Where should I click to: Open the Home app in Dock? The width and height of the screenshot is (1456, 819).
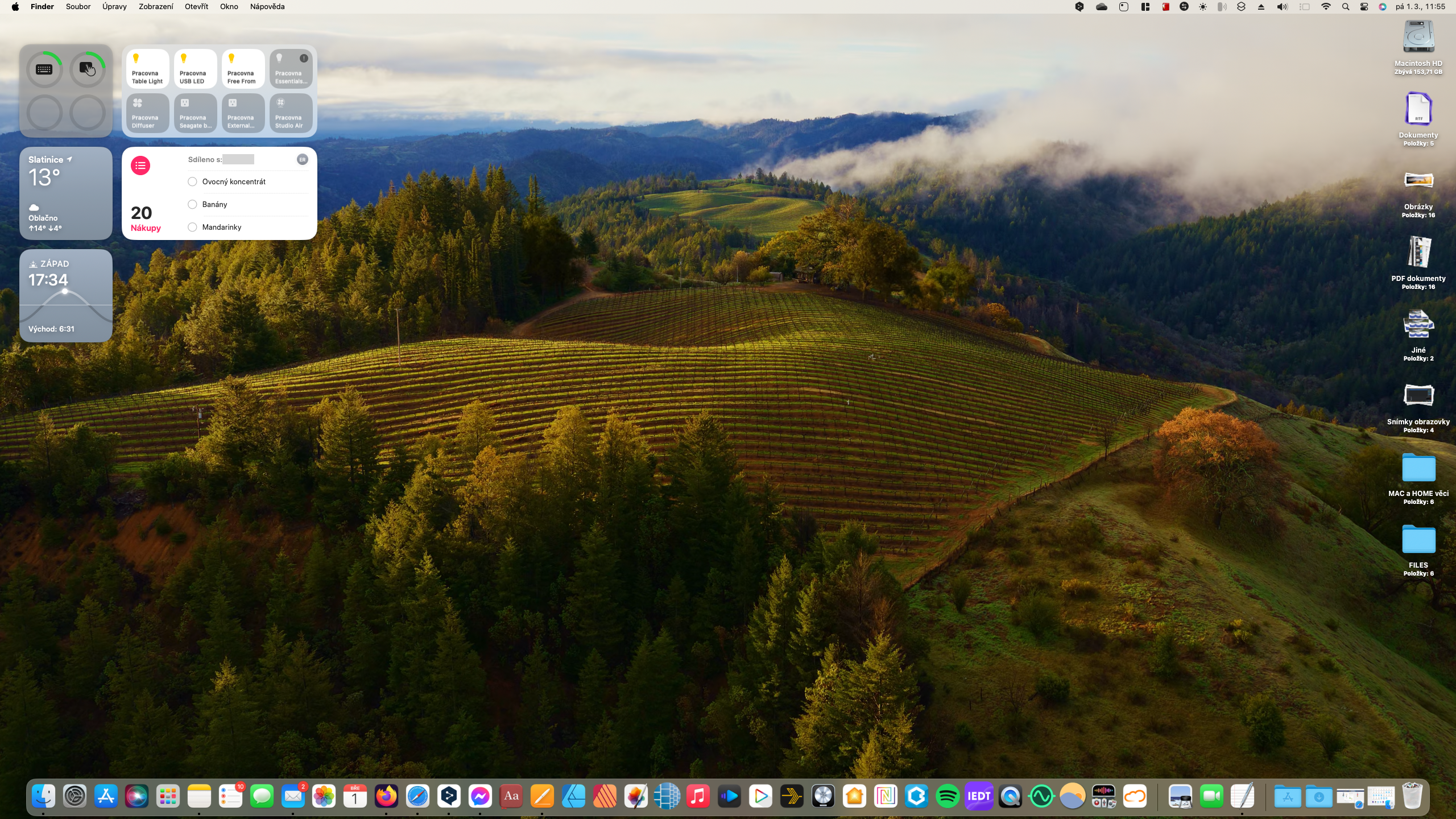(x=854, y=796)
